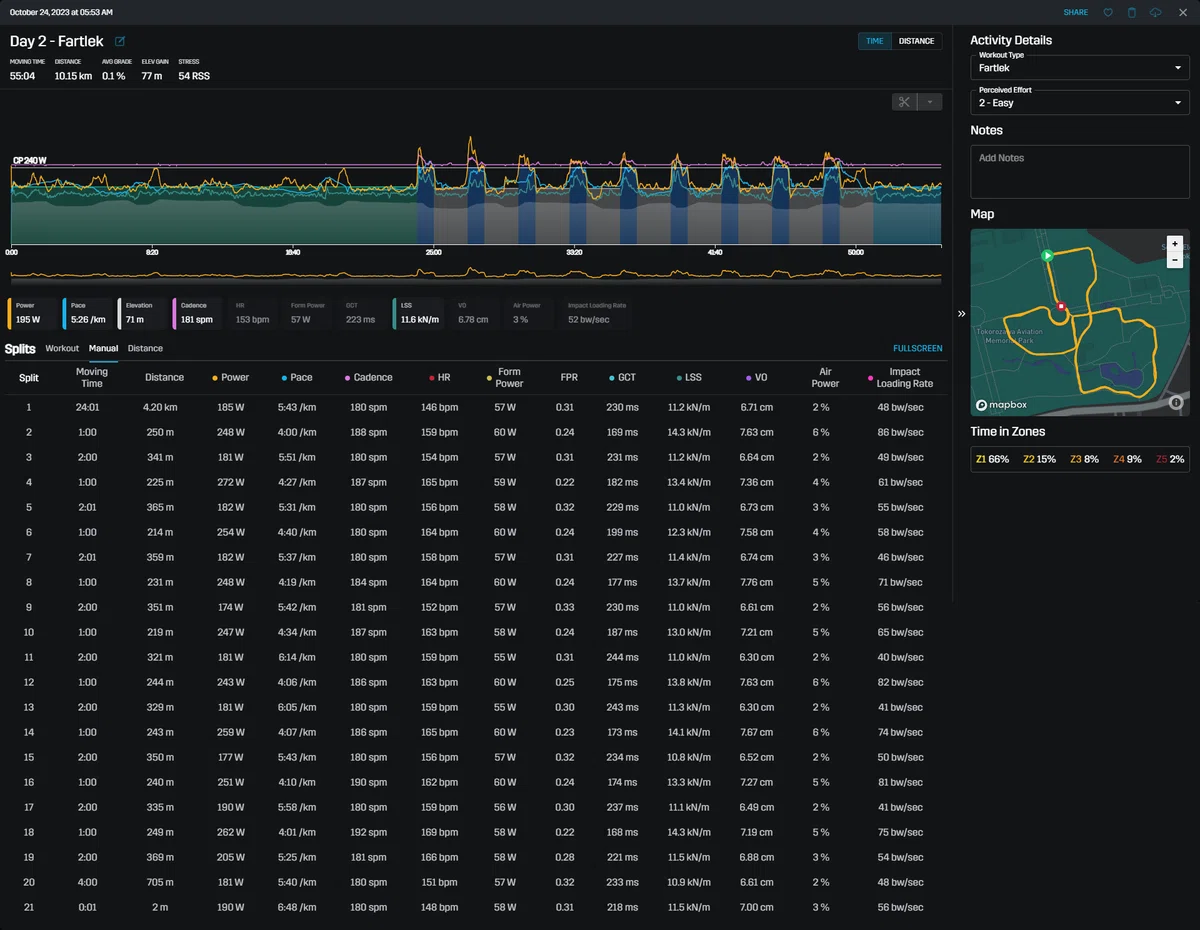
Task: Click the heart favorite icon
Action: coord(1108,12)
